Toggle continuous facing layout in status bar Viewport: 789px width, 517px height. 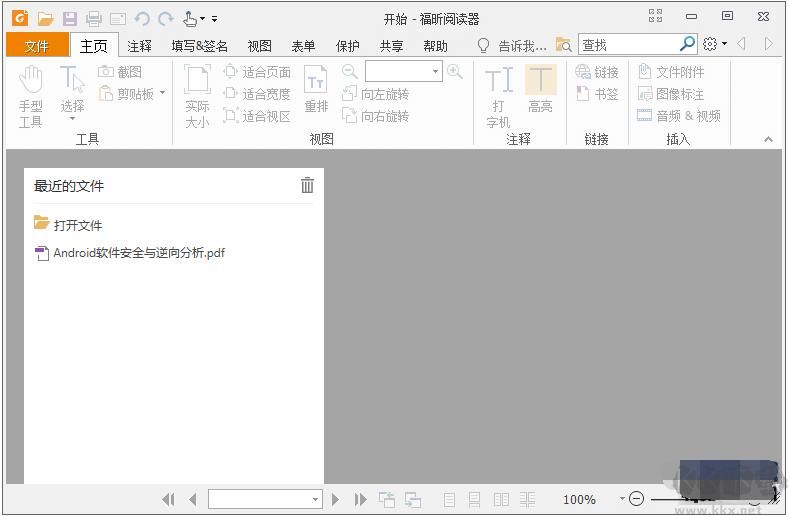tap(527, 499)
